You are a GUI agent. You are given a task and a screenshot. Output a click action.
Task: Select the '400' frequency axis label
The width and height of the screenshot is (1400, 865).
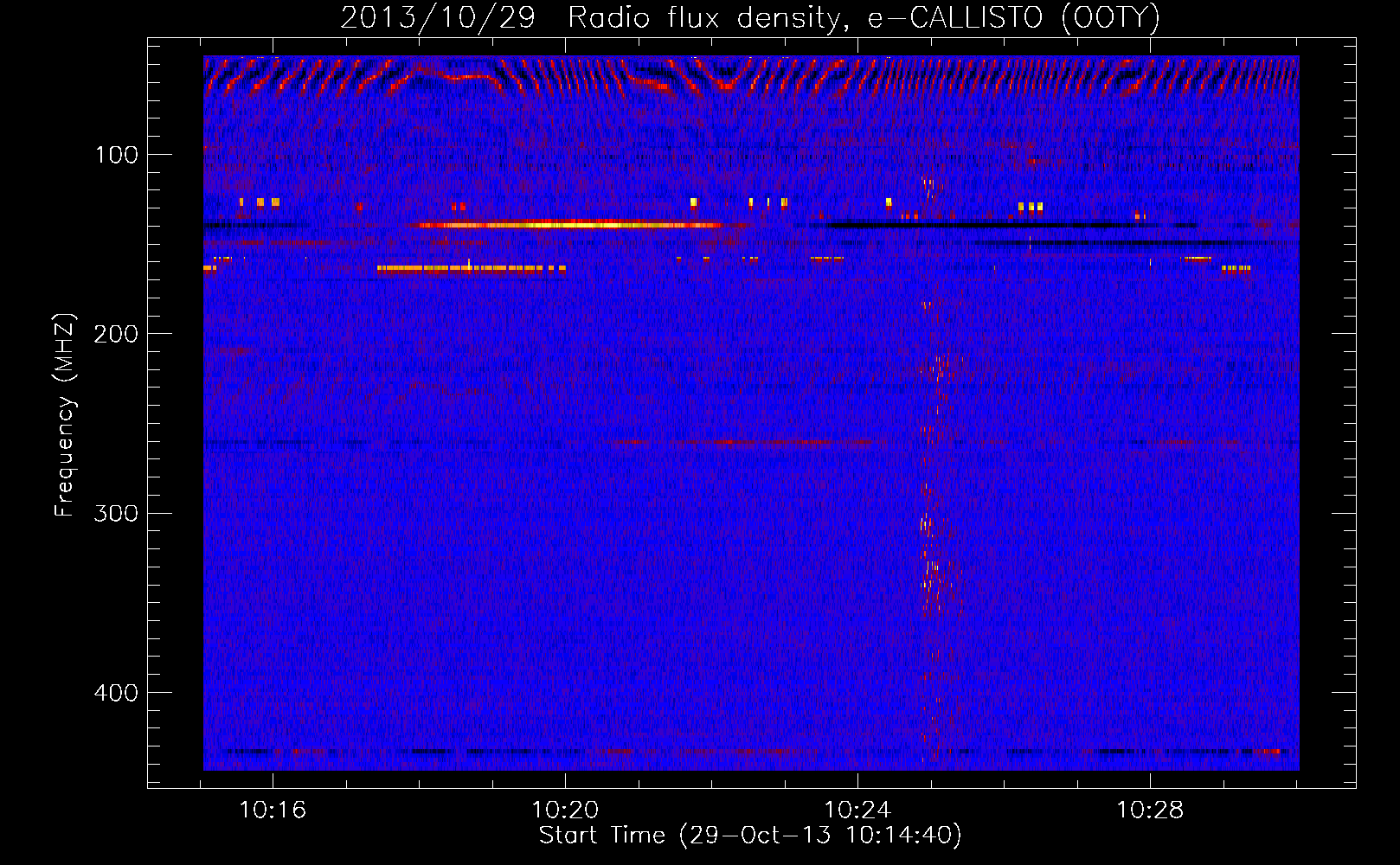(x=117, y=693)
